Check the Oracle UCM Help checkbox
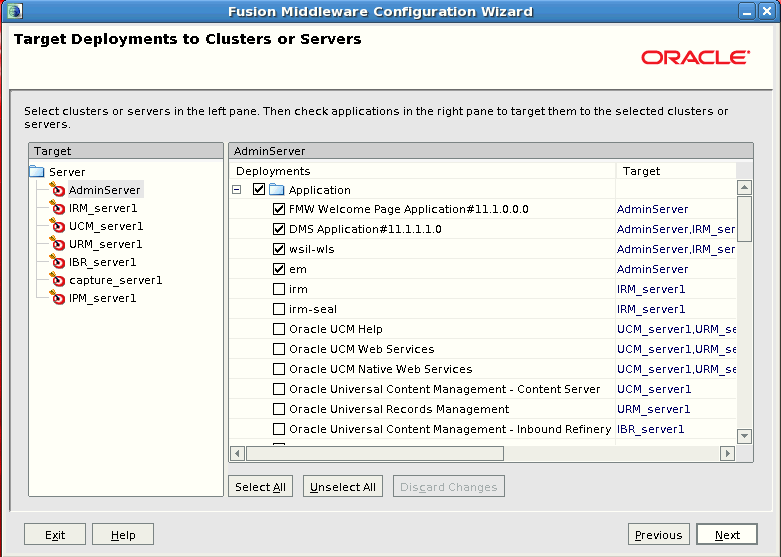The image size is (781, 557). point(279,329)
